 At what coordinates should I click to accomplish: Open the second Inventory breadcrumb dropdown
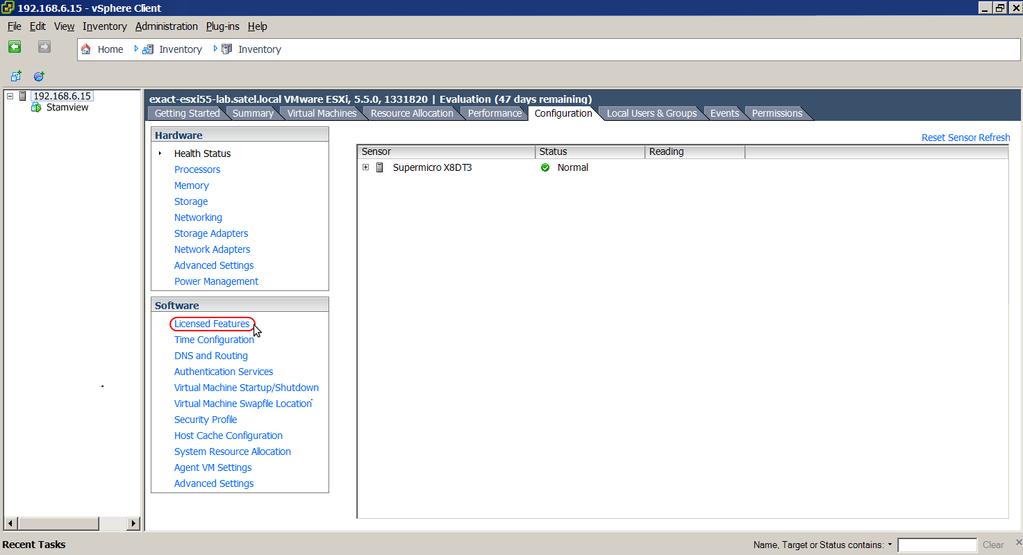(x=215, y=49)
